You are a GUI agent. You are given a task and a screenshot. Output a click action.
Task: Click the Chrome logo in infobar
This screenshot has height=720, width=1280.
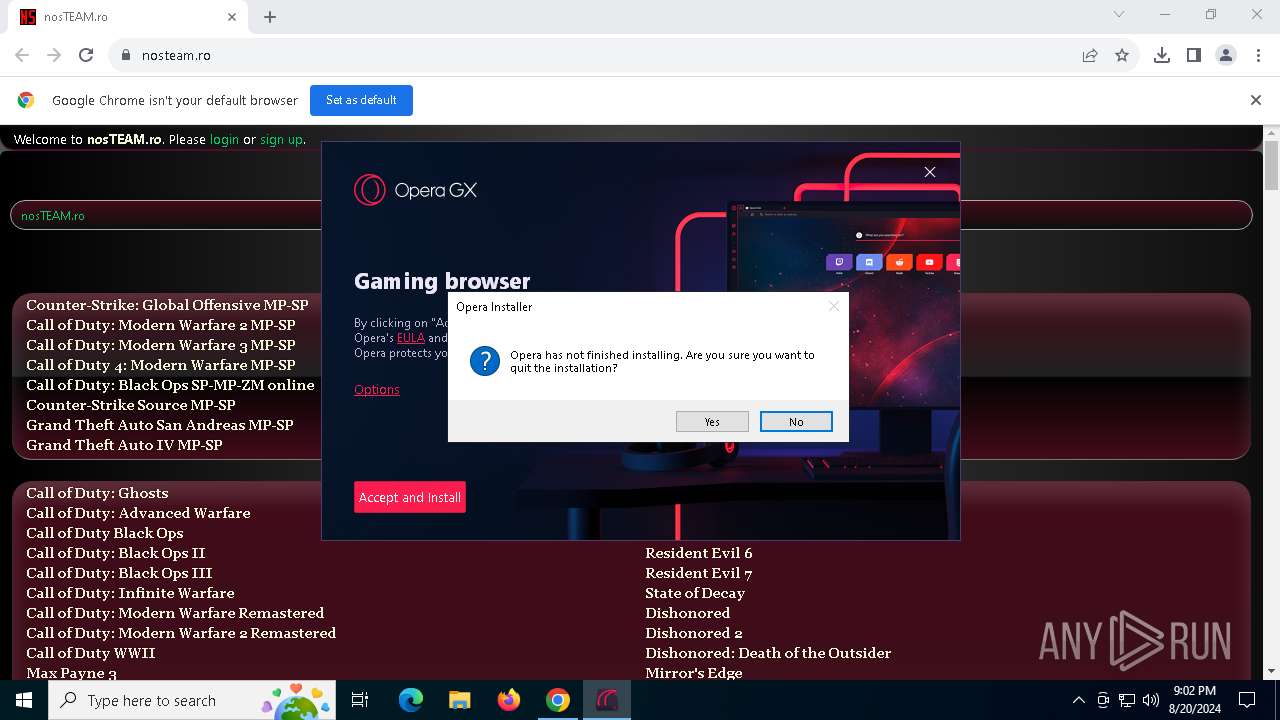(26, 100)
